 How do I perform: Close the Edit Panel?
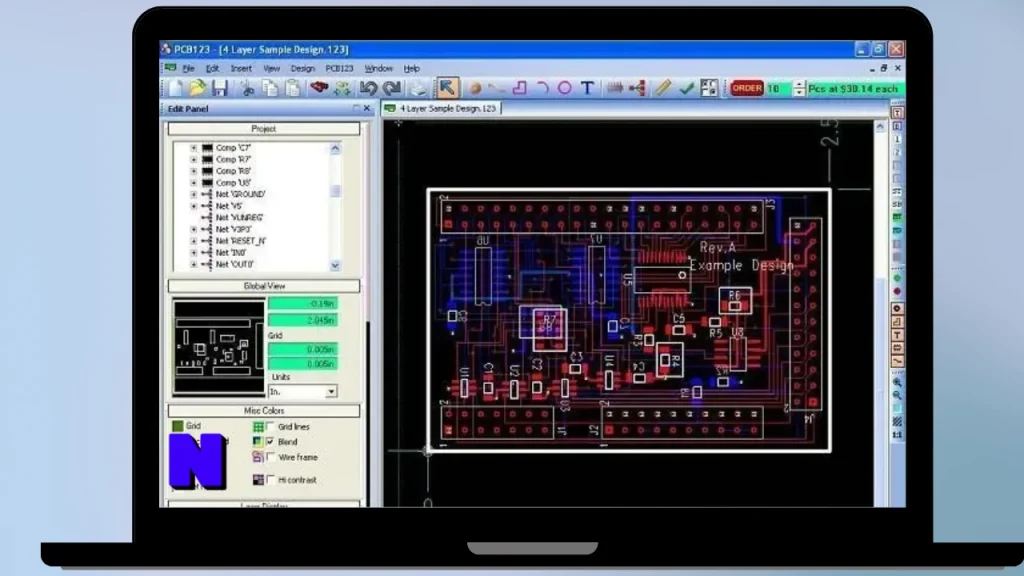[x=367, y=108]
